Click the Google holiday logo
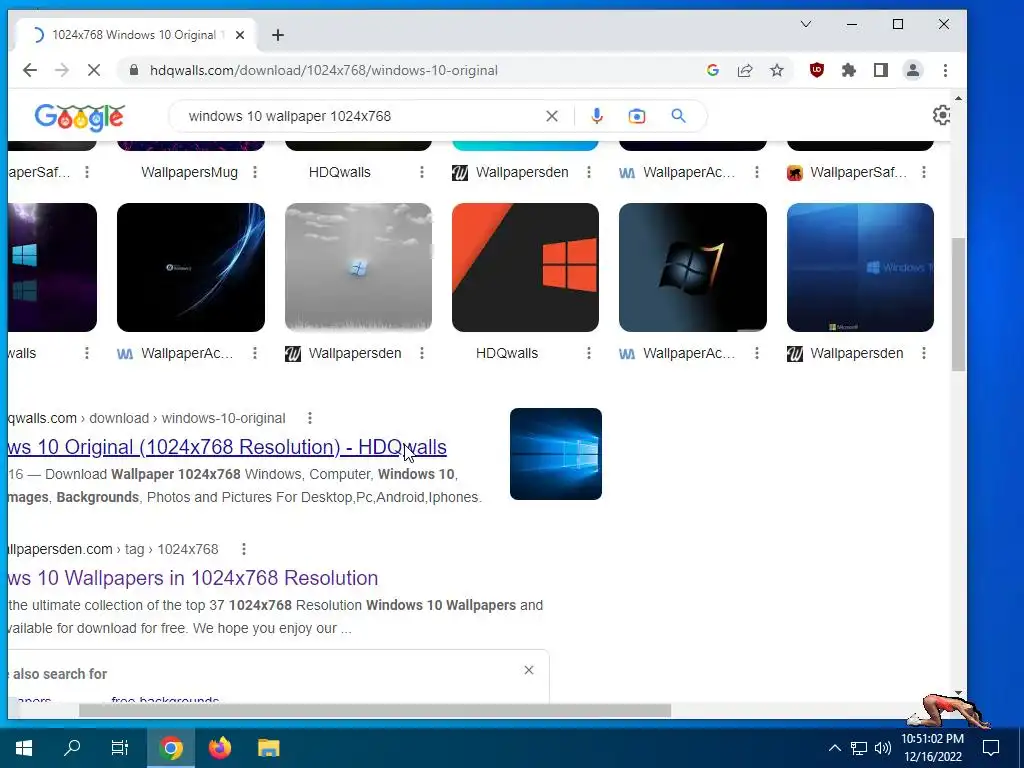 tap(79, 118)
